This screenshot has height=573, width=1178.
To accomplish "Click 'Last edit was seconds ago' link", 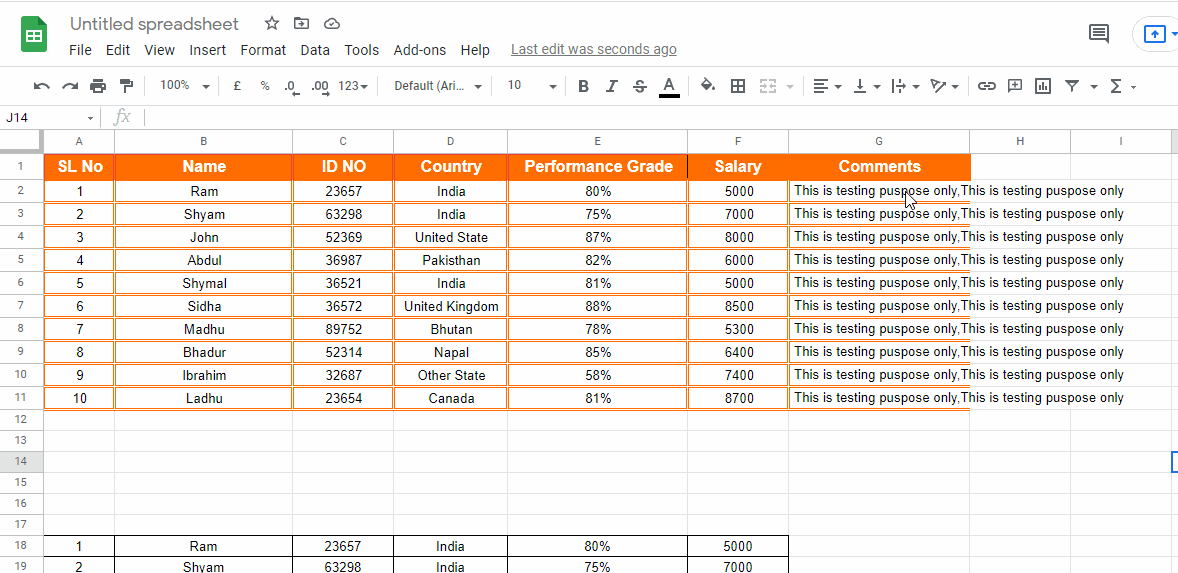I will [x=594, y=50].
